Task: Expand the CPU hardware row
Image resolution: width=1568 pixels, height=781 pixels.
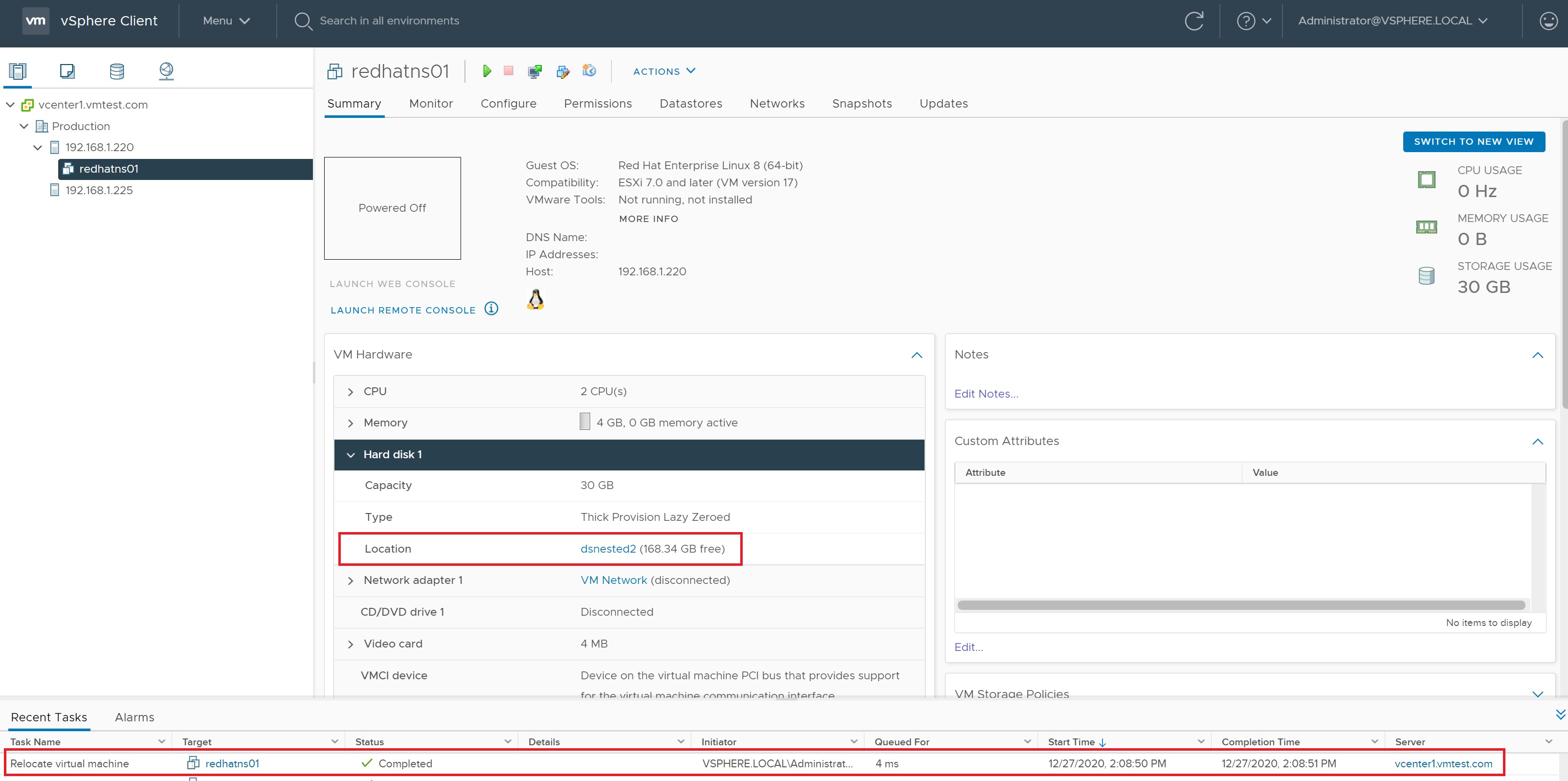Action: coord(351,392)
